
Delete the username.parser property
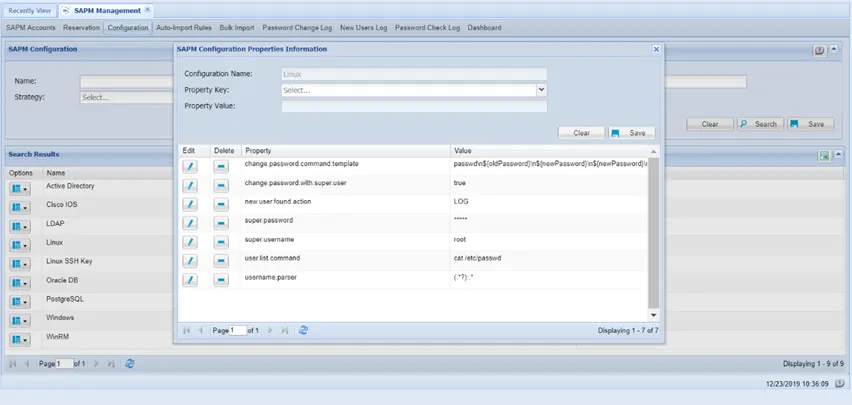coord(221,280)
